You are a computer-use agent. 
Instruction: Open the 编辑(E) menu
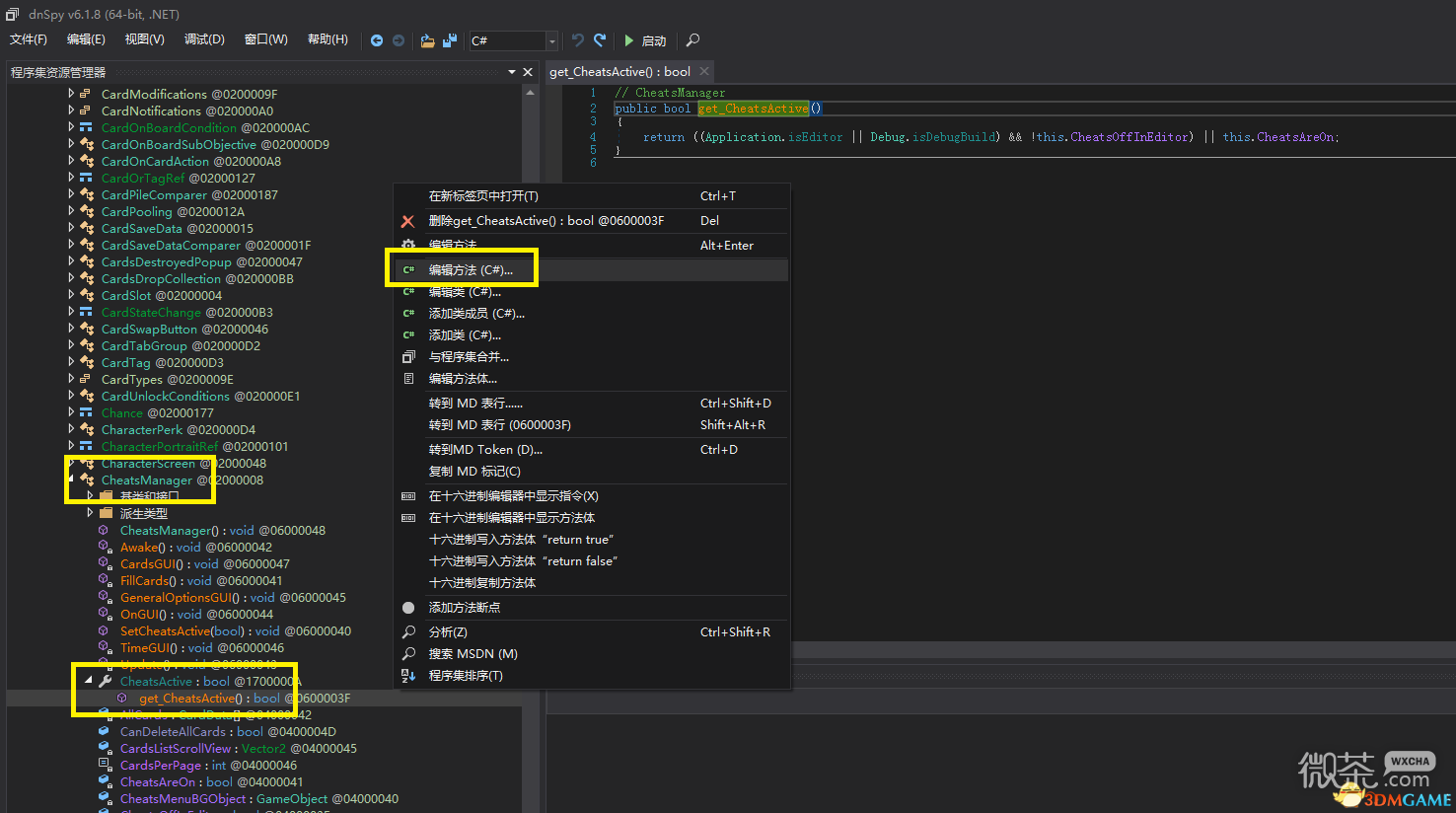[x=86, y=39]
